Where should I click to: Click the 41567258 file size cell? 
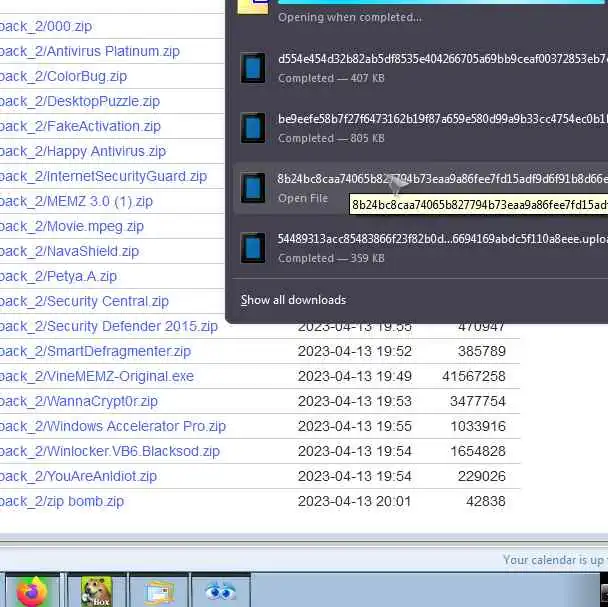(474, 376)
